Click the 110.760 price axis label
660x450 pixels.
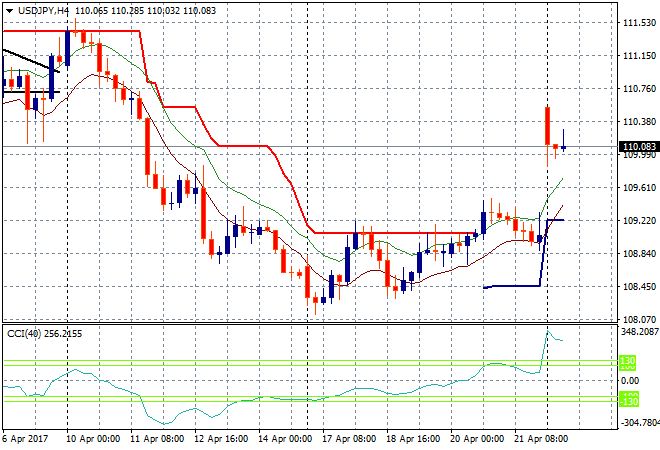click(639, 88)
